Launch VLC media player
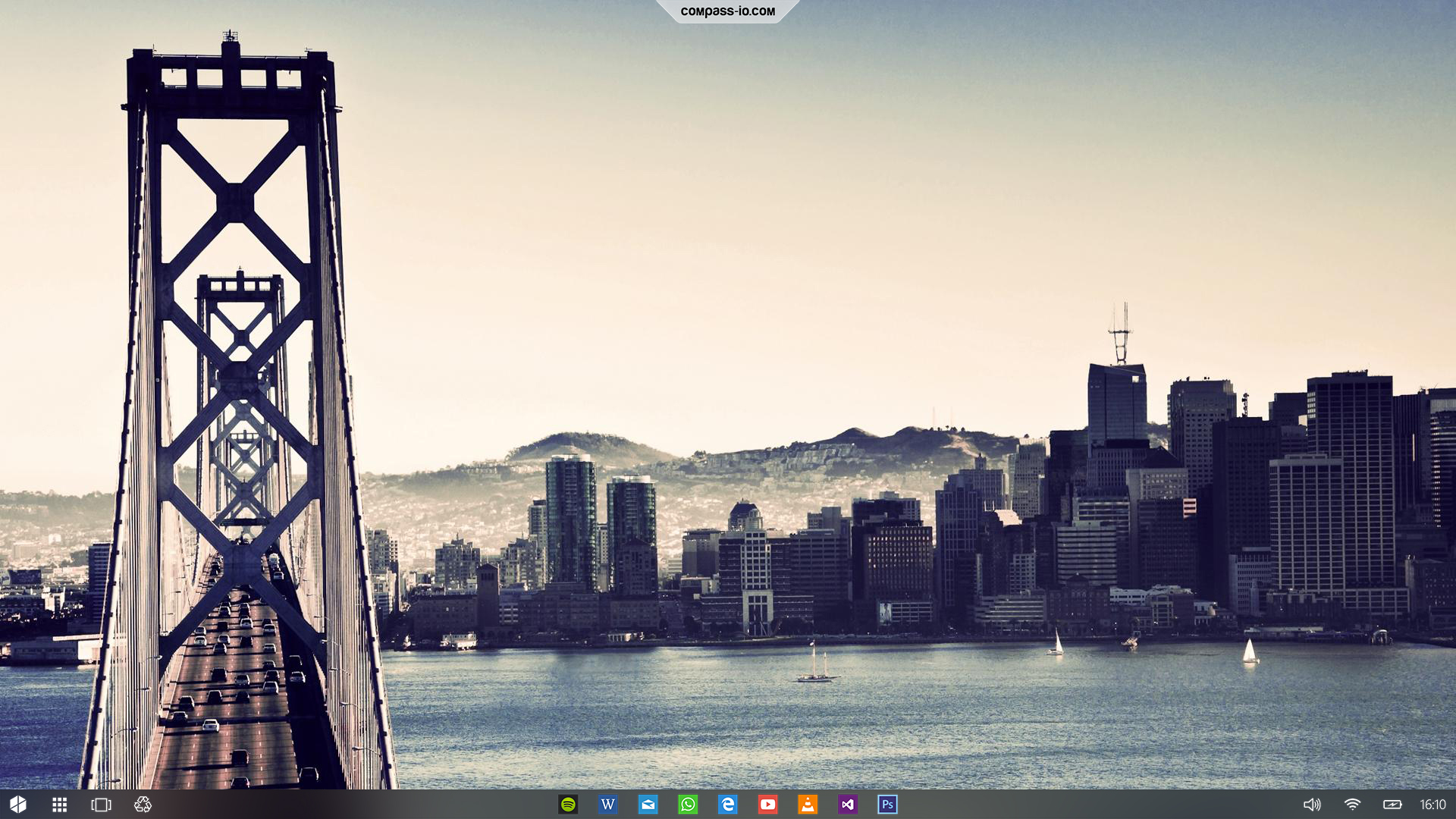Image resolution: width=1456 pixels, height=819 pixels. click(x=808, y=805)
